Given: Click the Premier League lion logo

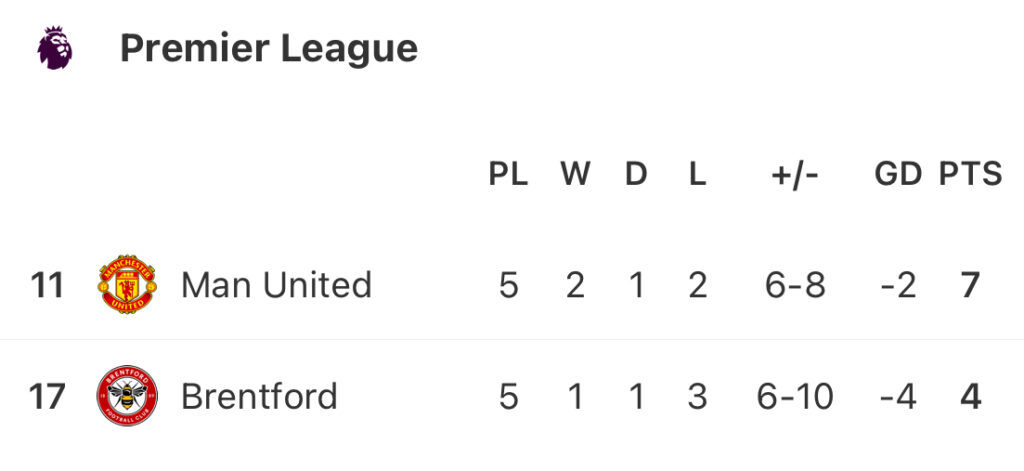Looking at the screenshot, I should (x=55, y=48).
